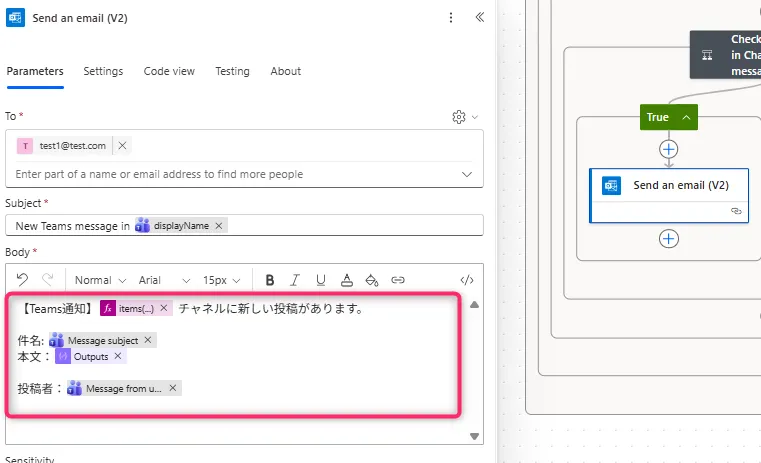Open the Normal paragraph style dropdown
The height and width of the screenshot is (463, 761).
coord(100,280)
